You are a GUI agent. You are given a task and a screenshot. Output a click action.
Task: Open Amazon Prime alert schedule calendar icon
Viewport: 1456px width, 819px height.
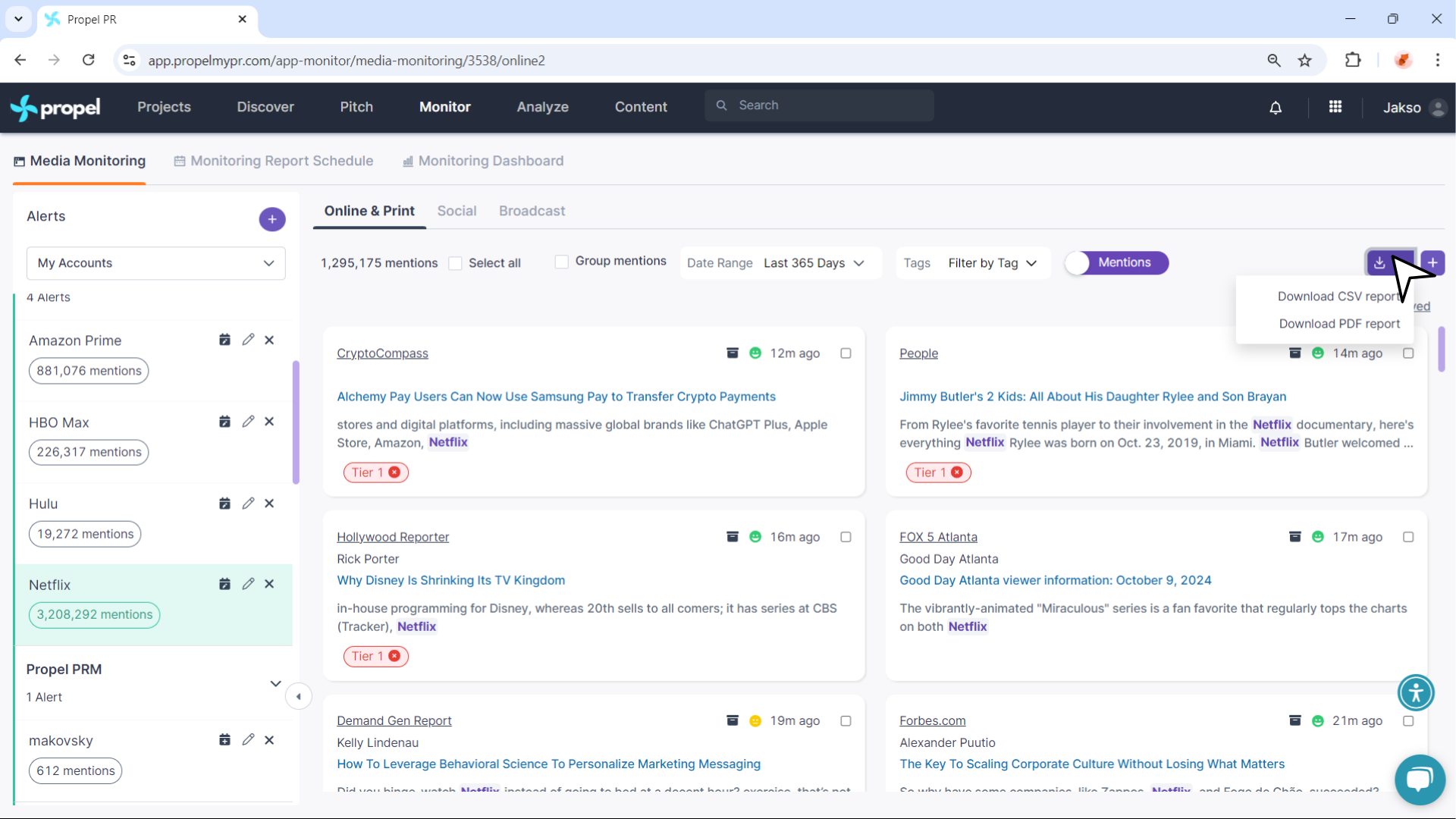tap(224, 340)
